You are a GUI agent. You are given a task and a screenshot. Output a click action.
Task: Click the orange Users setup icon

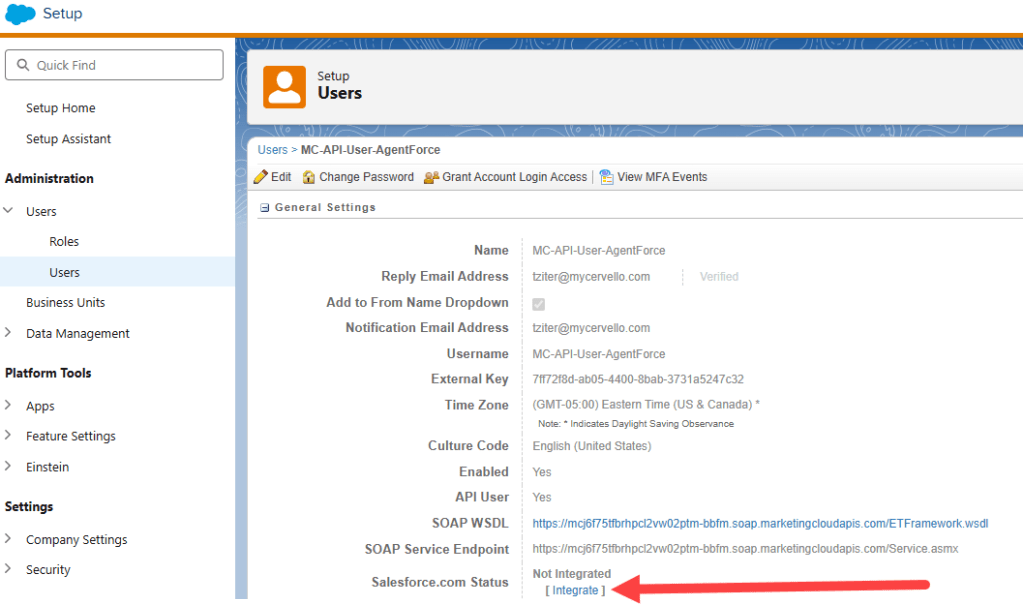[x=284, y=86]
